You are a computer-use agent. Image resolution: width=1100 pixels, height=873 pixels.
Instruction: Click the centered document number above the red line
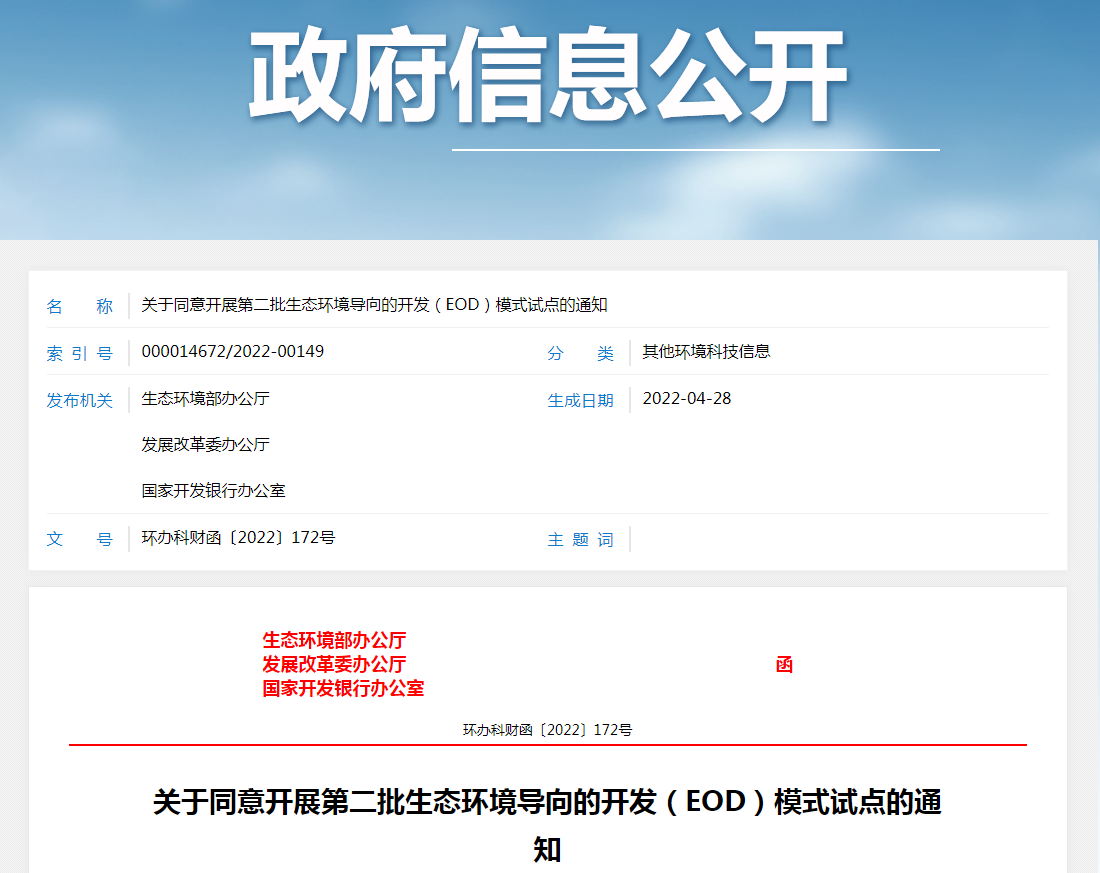(547, 730)
